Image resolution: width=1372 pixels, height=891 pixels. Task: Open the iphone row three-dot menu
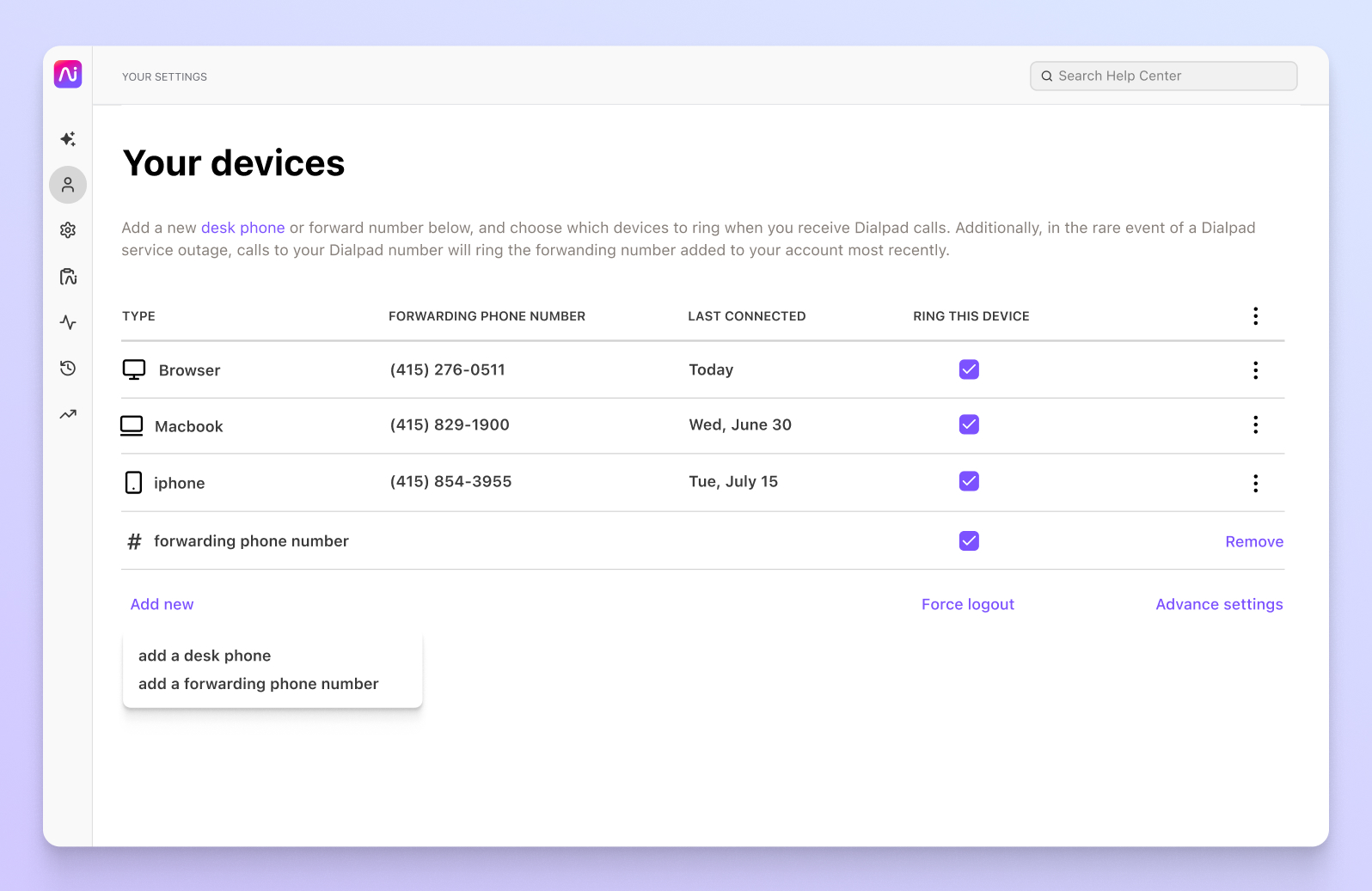(1256, 483)
